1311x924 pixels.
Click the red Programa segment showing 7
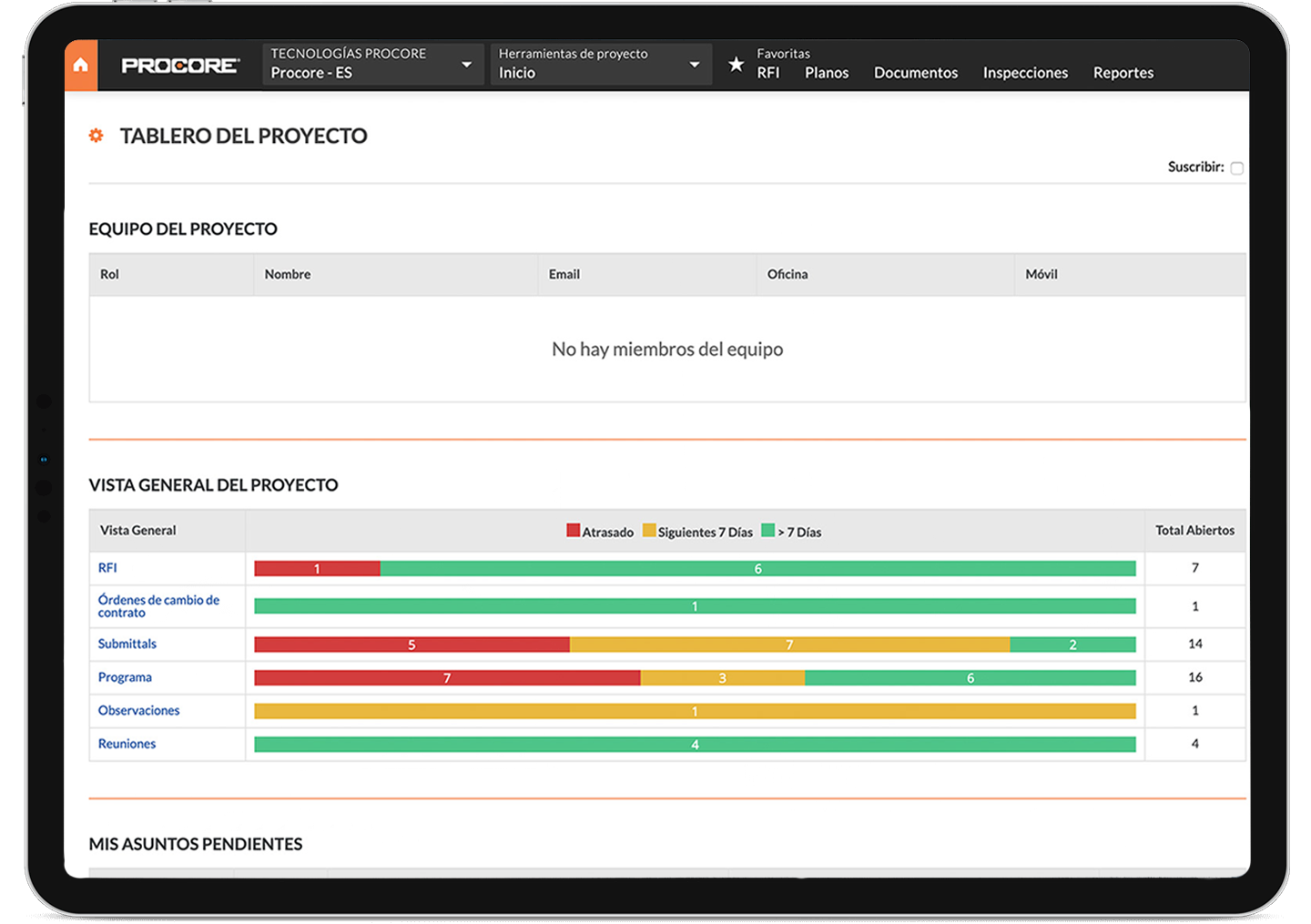(x=447, y=678)
